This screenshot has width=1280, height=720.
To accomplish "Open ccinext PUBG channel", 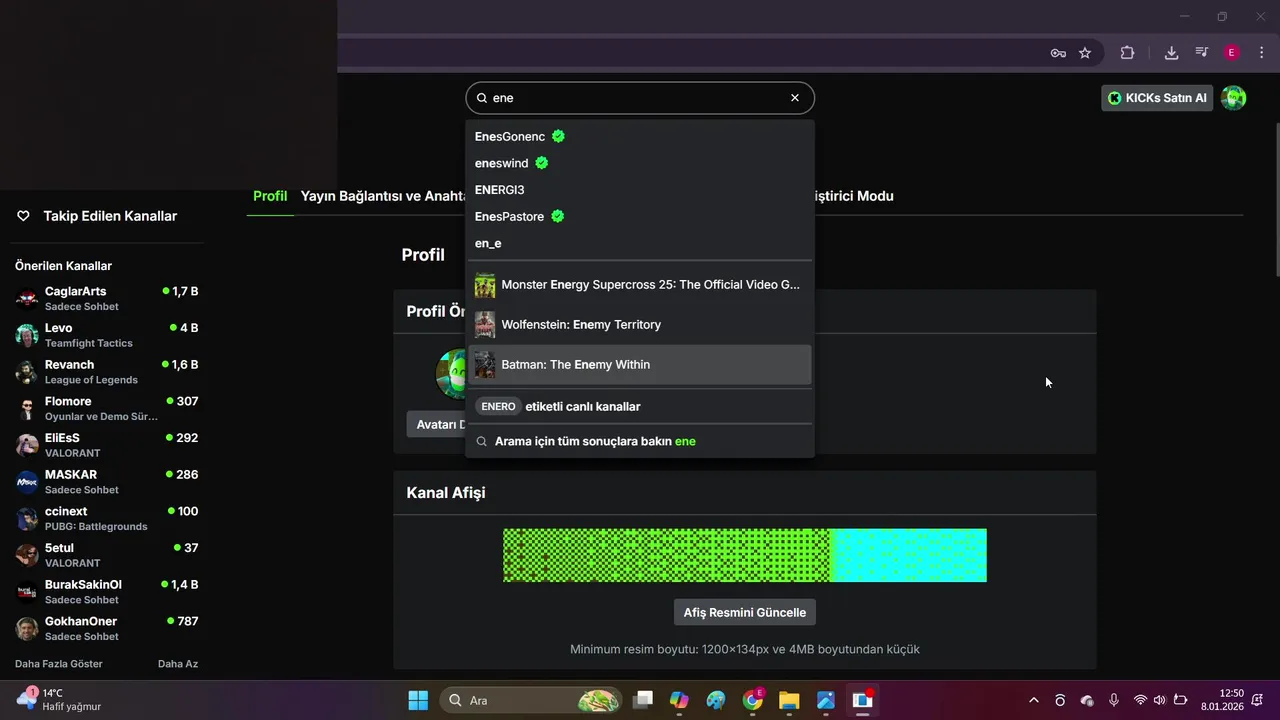I will (x=107, y=518).
